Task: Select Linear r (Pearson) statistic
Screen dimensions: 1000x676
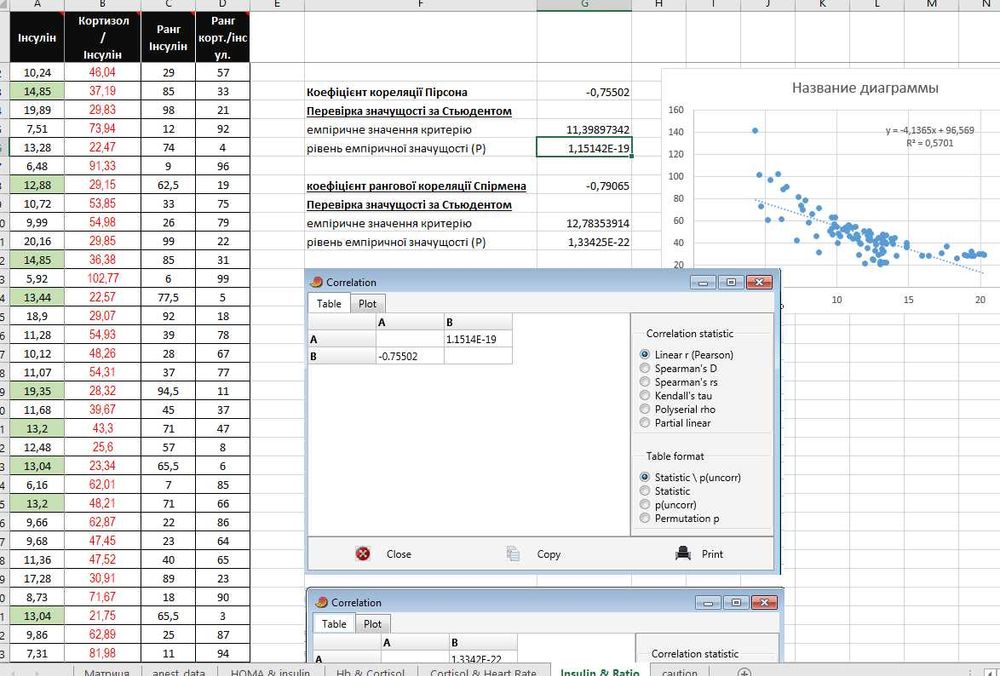Action: (645, 355)
